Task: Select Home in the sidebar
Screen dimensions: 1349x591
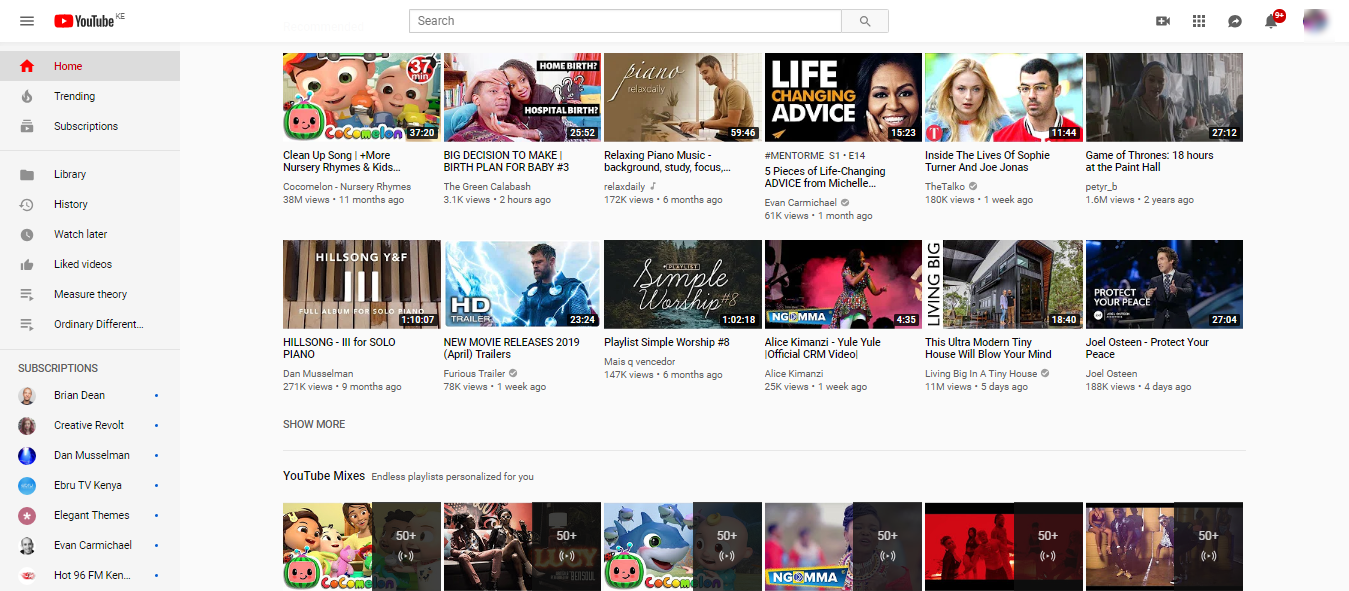Action: point(90,66)
